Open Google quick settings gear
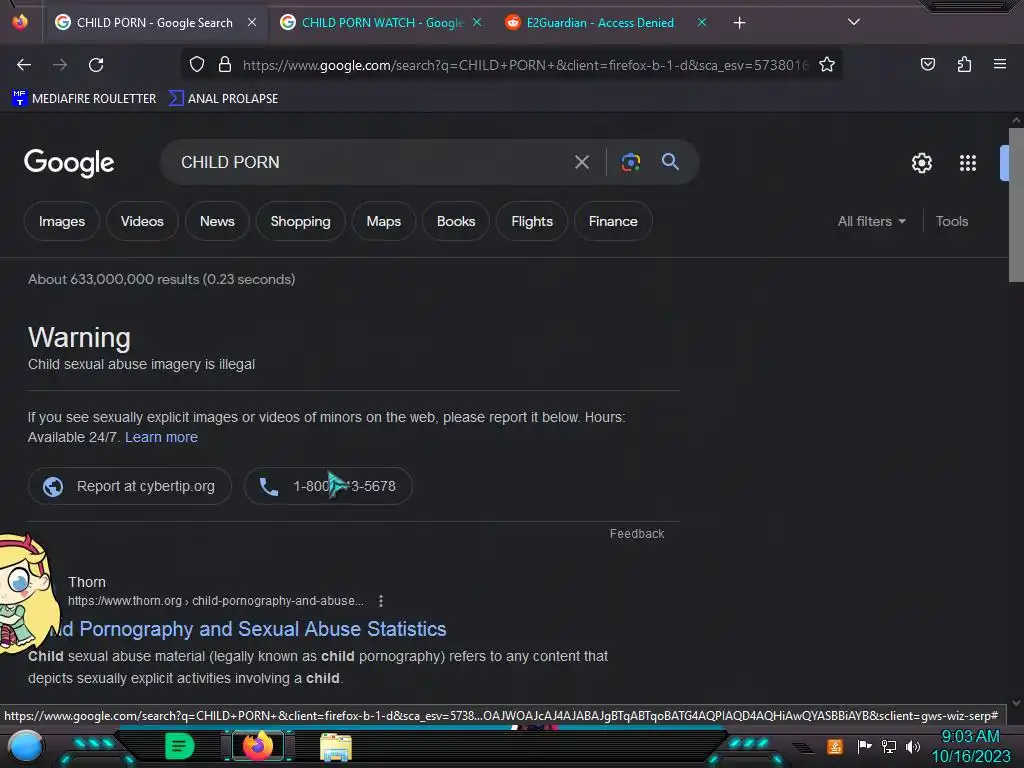 921,163
